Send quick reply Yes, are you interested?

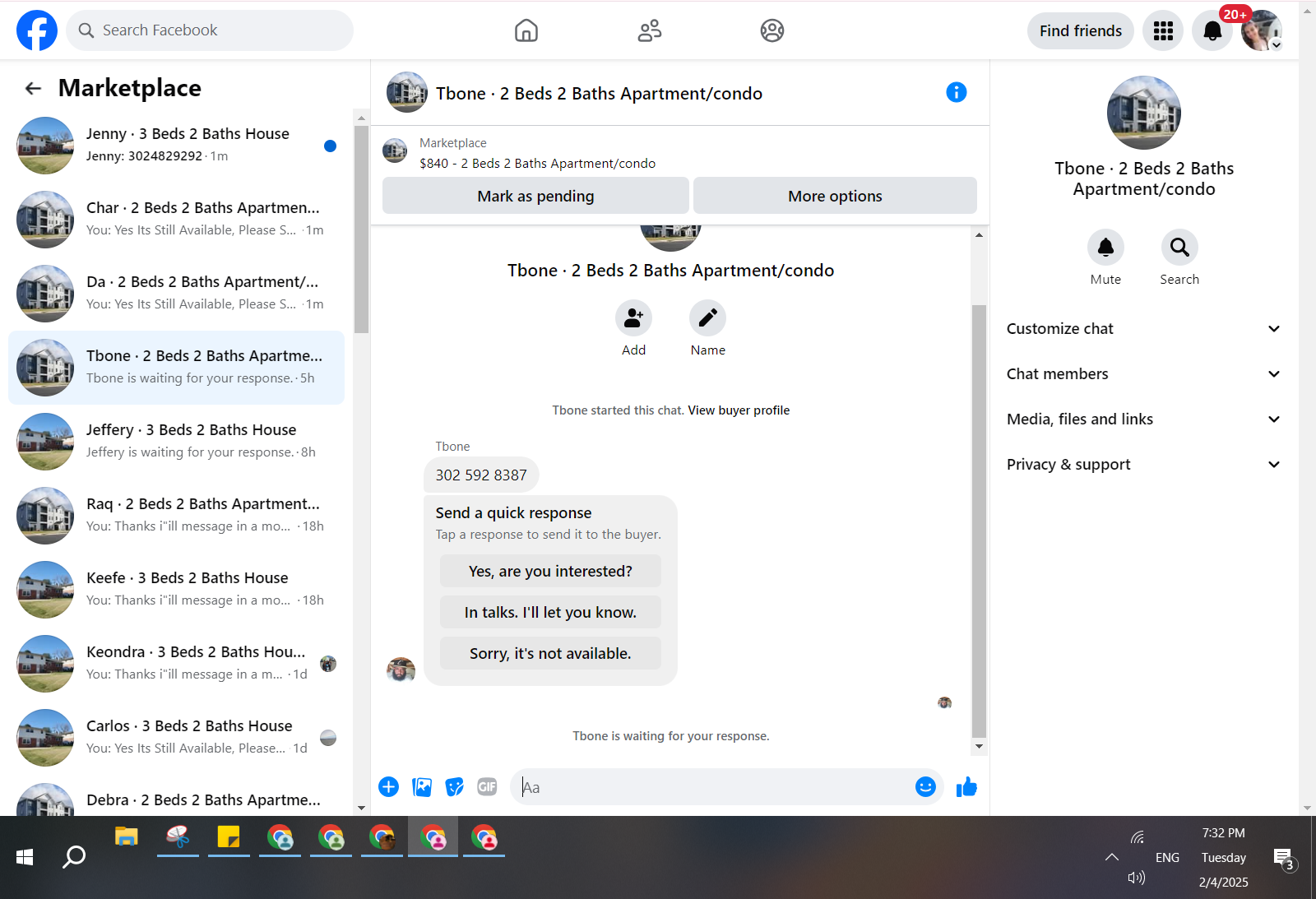click(x=550, y=571)
